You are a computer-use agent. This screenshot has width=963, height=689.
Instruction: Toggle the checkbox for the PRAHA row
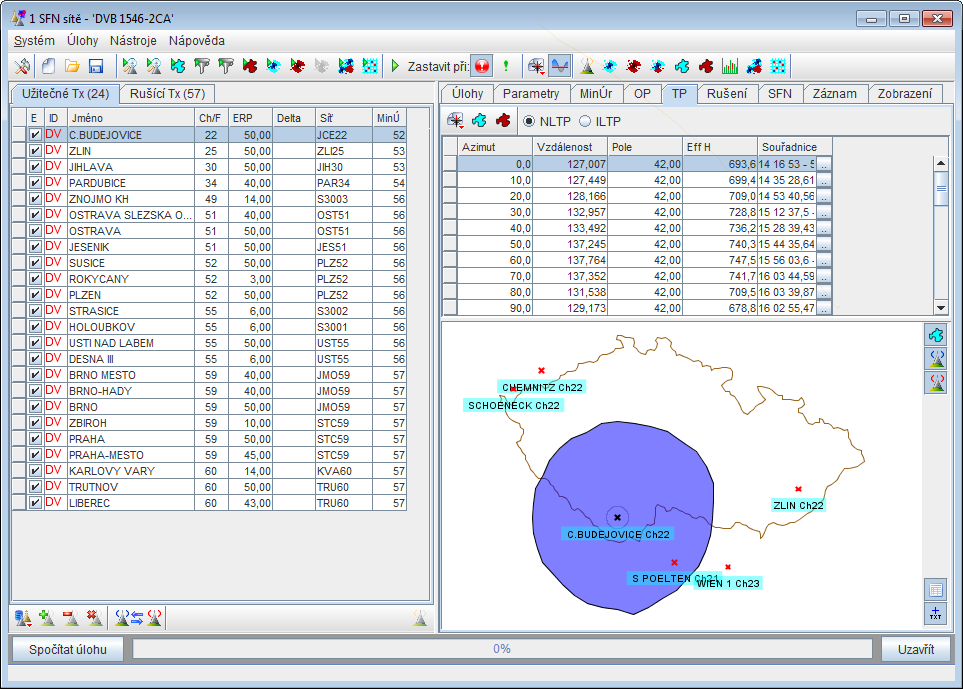pos(35,439)
